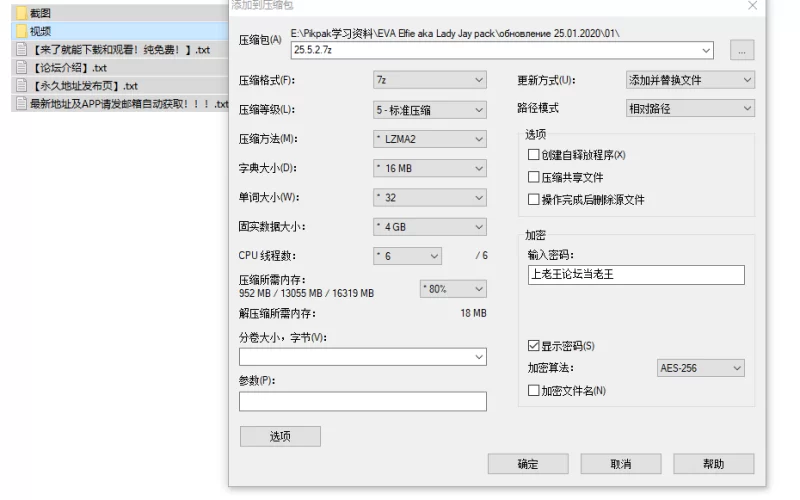Click the 论坛介绍 text file icon
Viewport: 800px width, 500px height.
21,68
